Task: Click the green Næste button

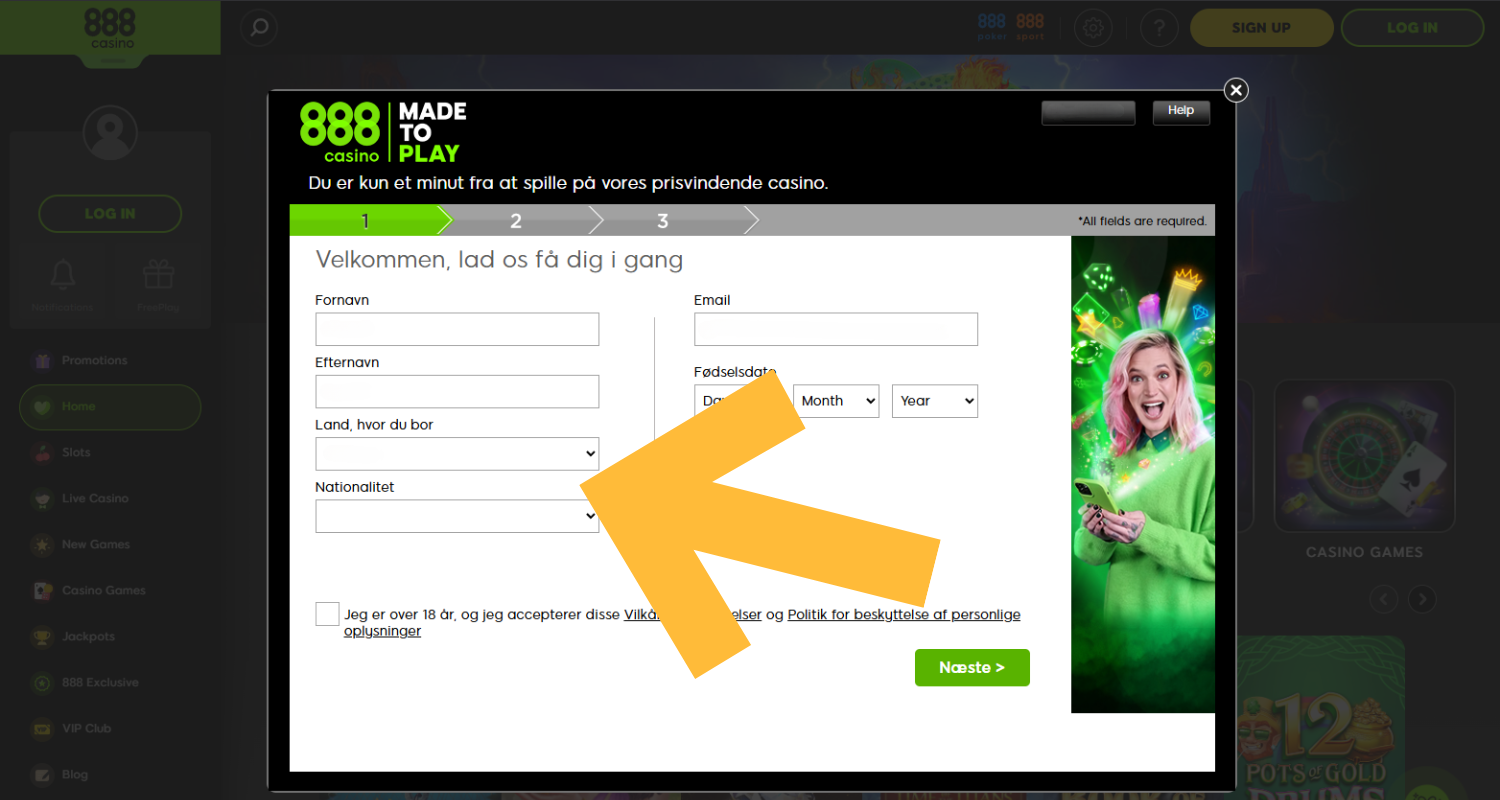Action: 972,668
